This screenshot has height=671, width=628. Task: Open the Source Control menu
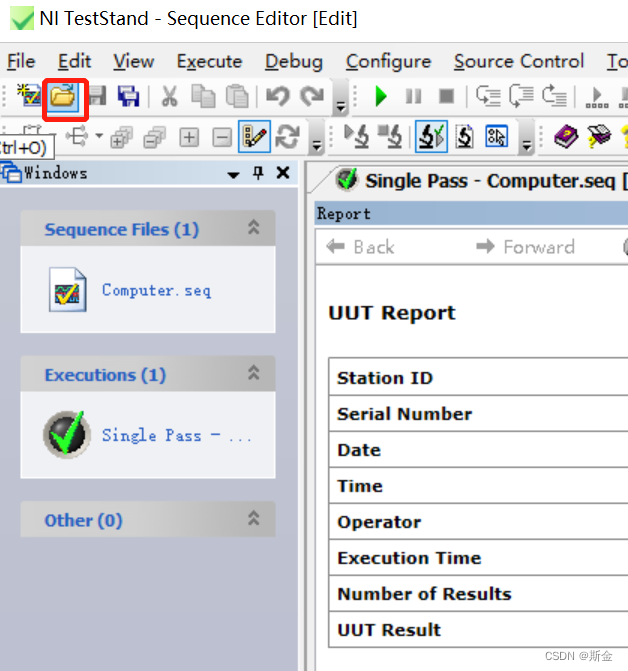pyautogui.click(x=519, y=61)
